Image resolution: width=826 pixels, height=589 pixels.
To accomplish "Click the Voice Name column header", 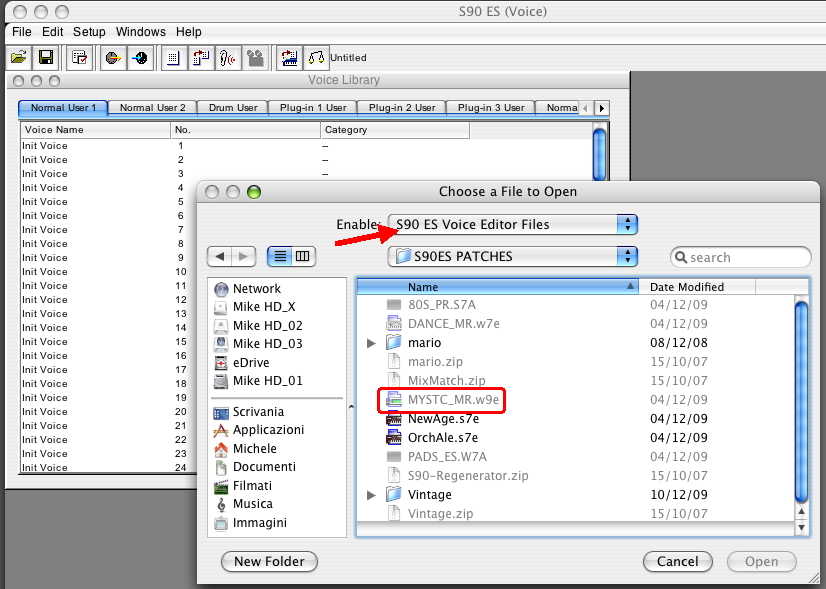I will click(x=95, y=130).
